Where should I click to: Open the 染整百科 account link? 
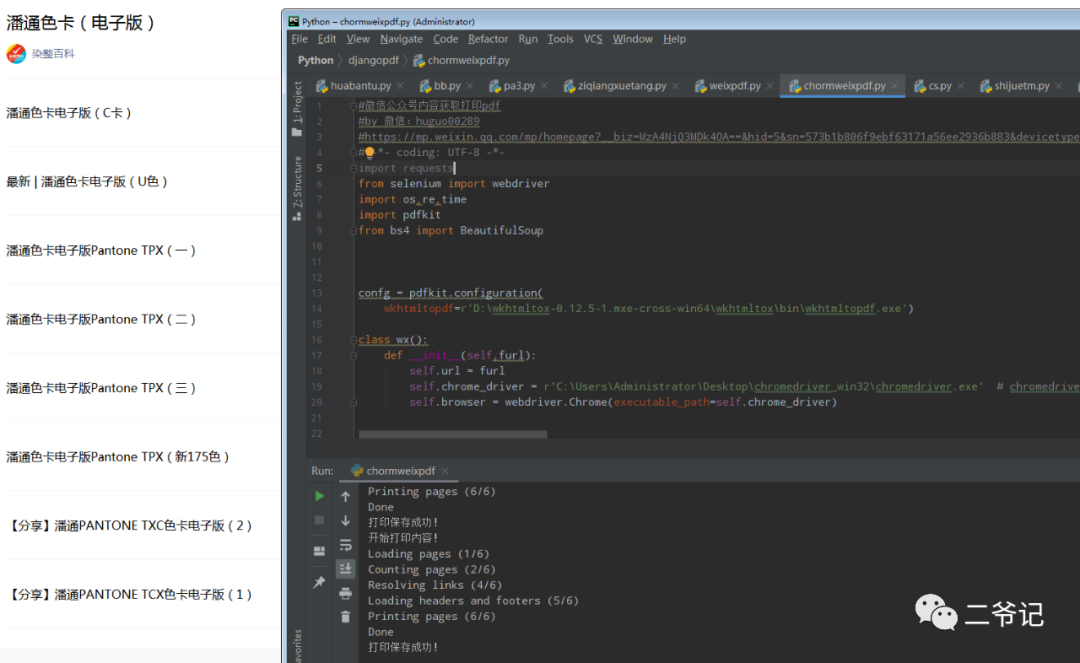click(53, 54)
